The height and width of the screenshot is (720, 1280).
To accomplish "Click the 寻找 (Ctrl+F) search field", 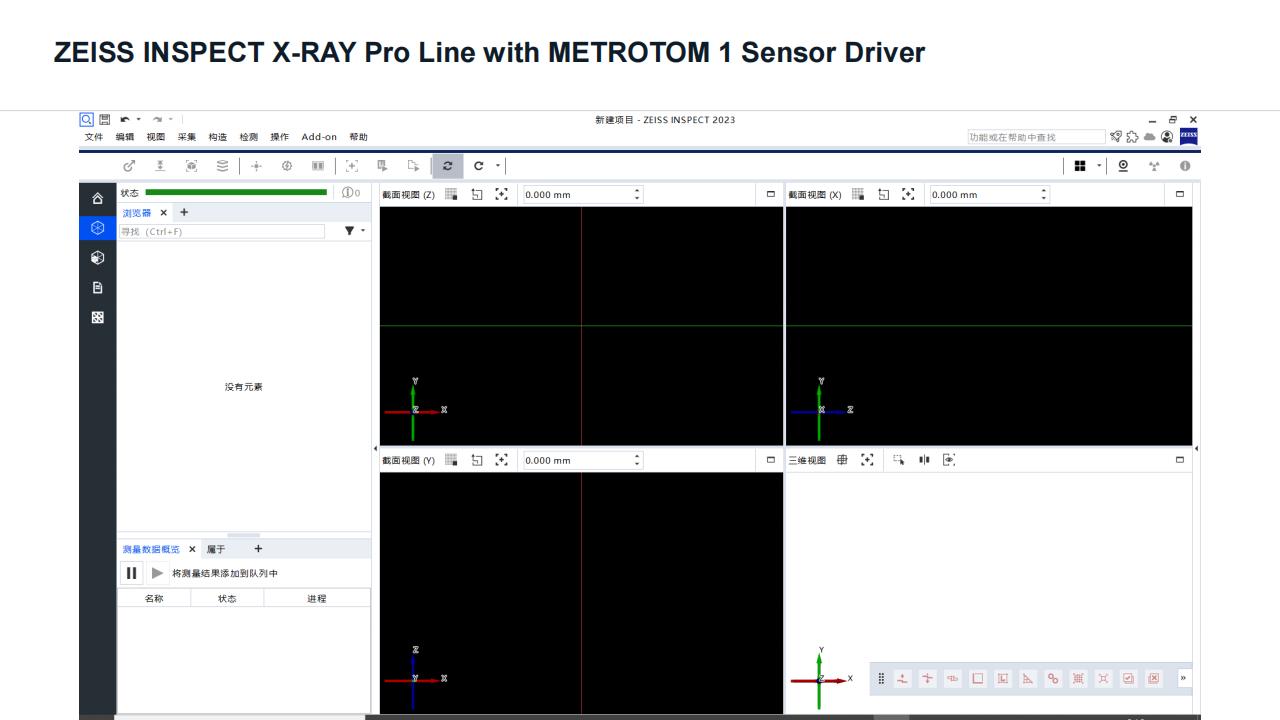I will (x=221, y=231).
